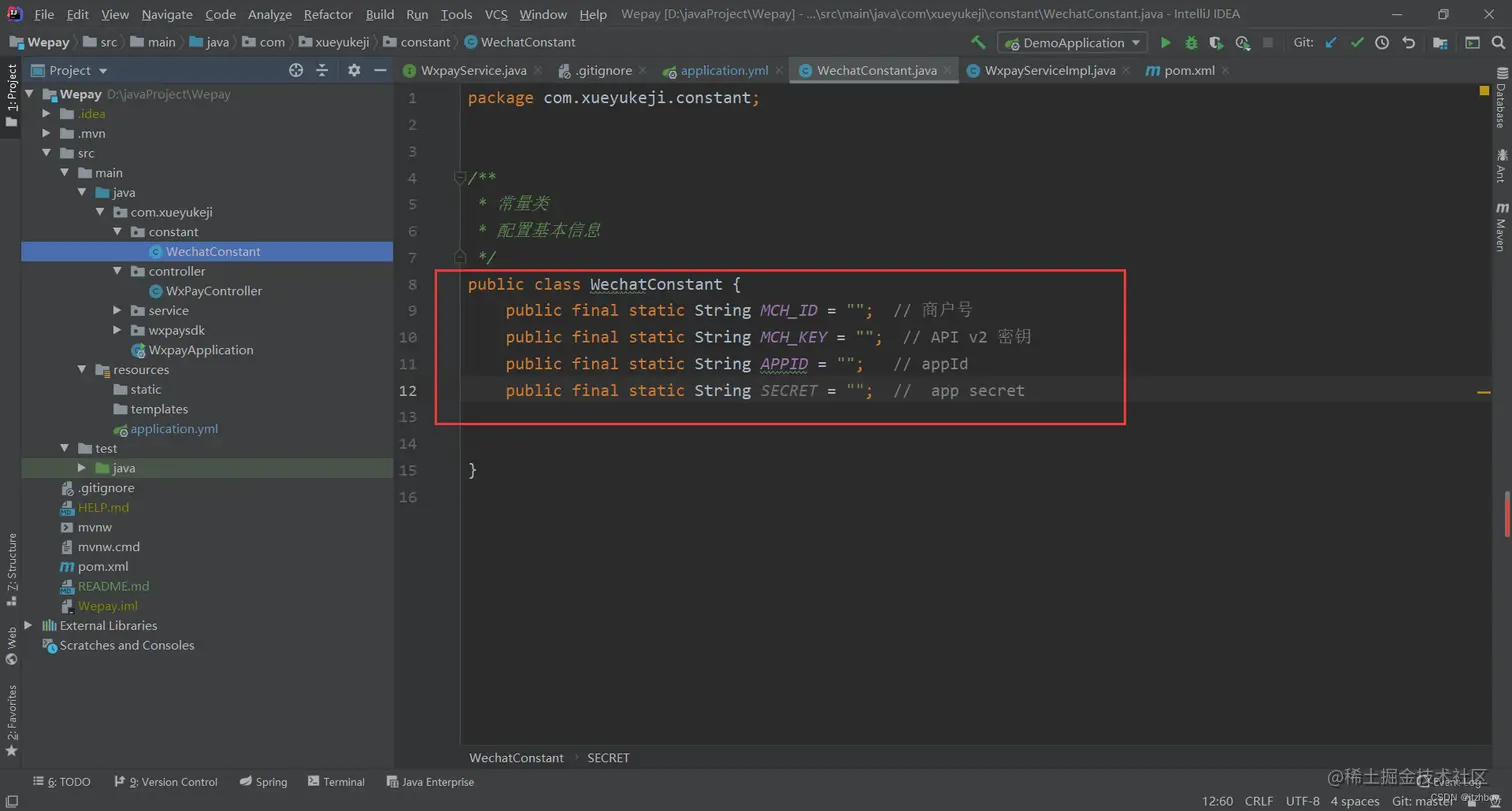
Task: Click CRLF line separator in status bar
Action: click(x=1259, y=801)
